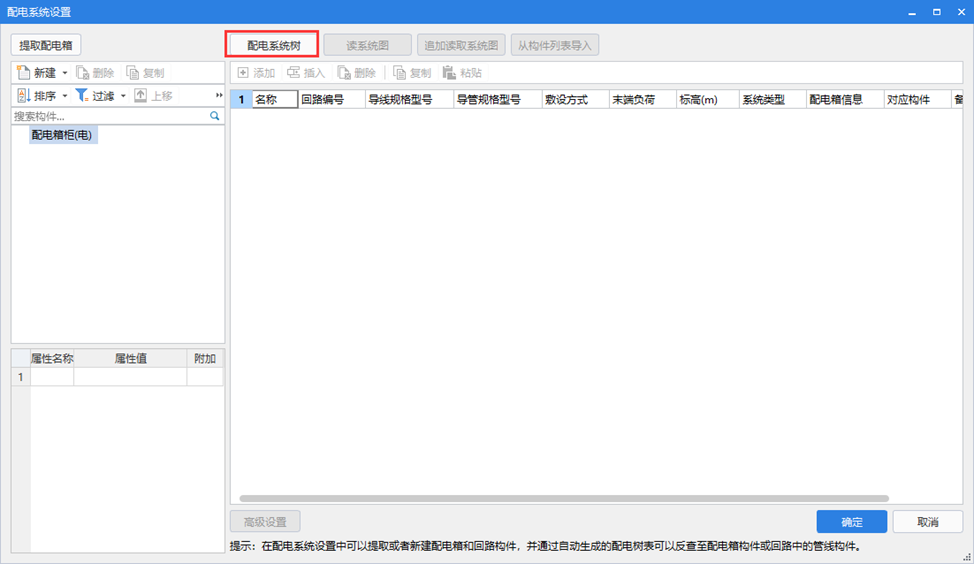
Task: Click the 提取配电箱 button
Action: click(46, 45)
